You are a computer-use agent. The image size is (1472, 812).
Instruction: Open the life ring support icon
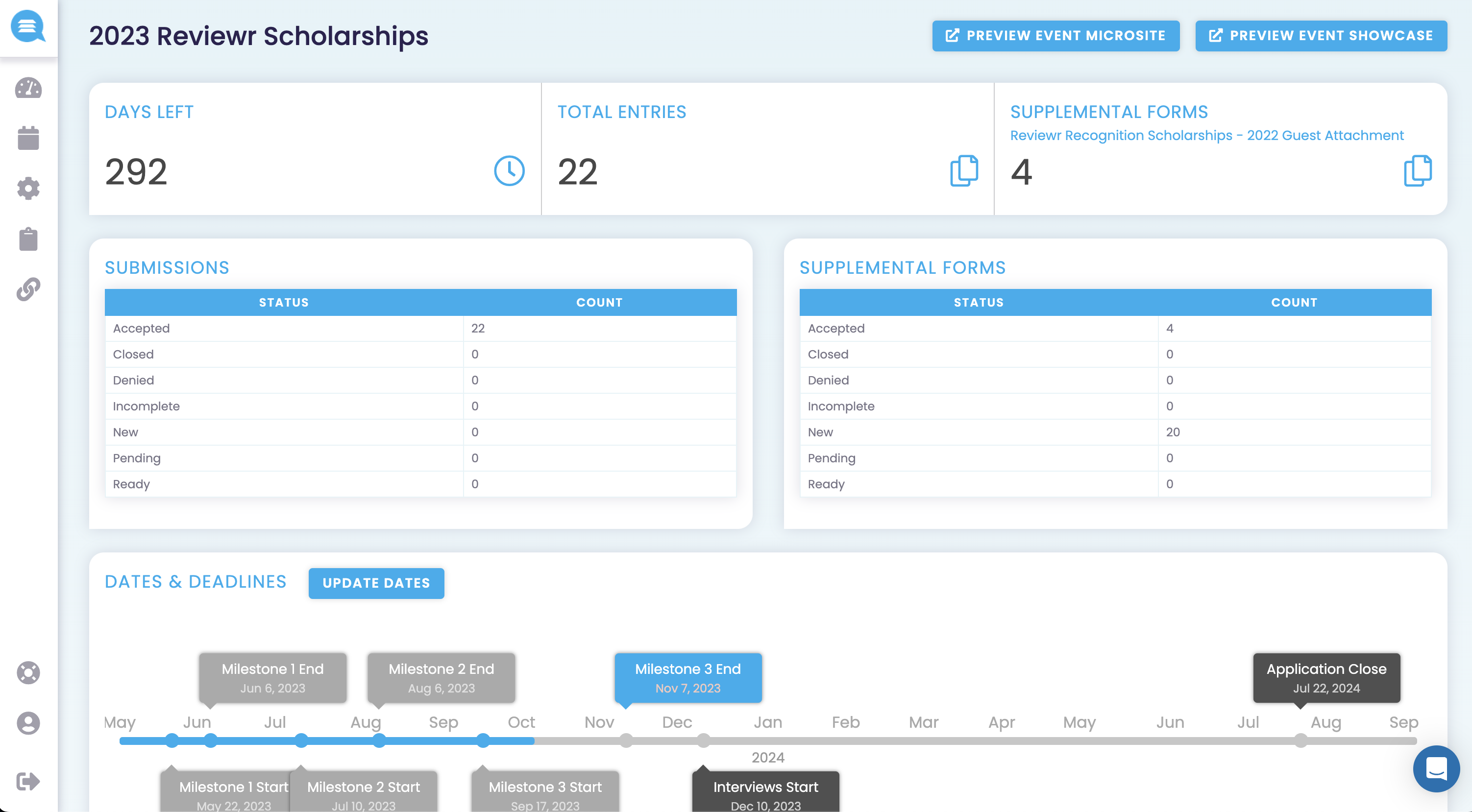point(28,673)
